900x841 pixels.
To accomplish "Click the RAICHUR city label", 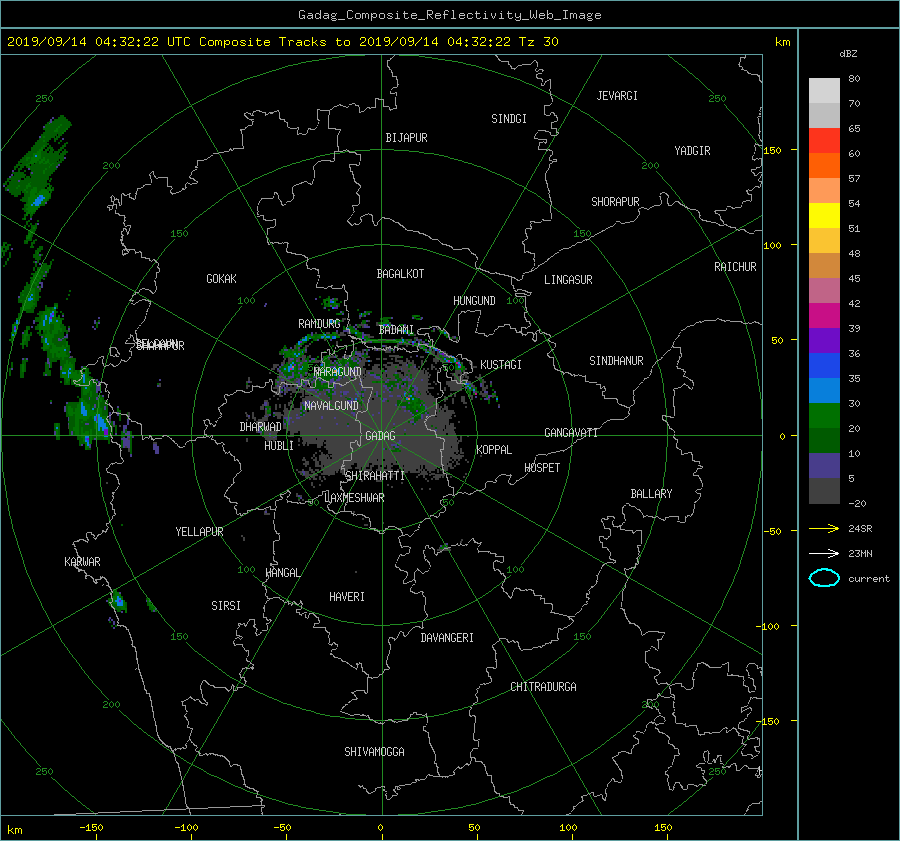I will pos(735,267).
